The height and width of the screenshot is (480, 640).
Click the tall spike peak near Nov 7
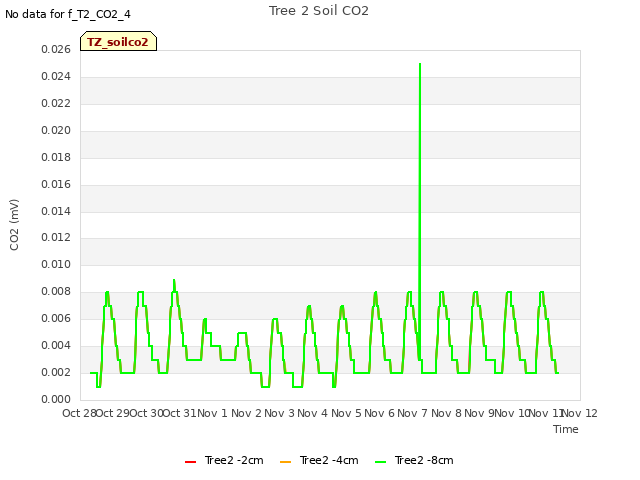(x=420, y=64)
